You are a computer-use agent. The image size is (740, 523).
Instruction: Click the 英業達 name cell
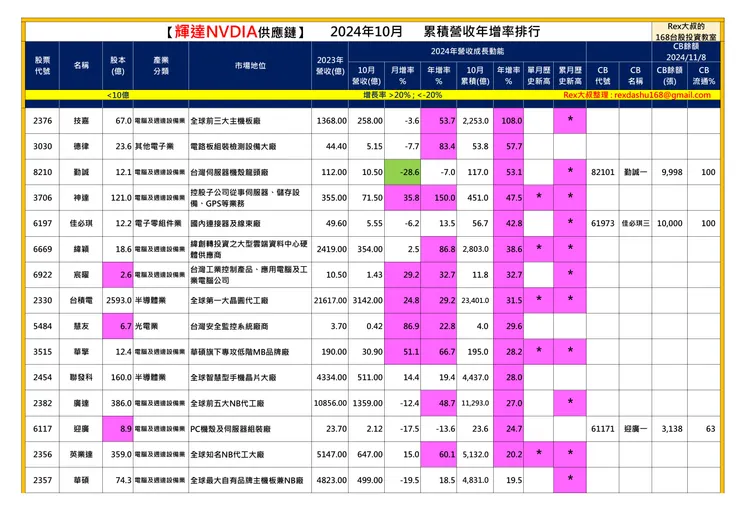81,455
